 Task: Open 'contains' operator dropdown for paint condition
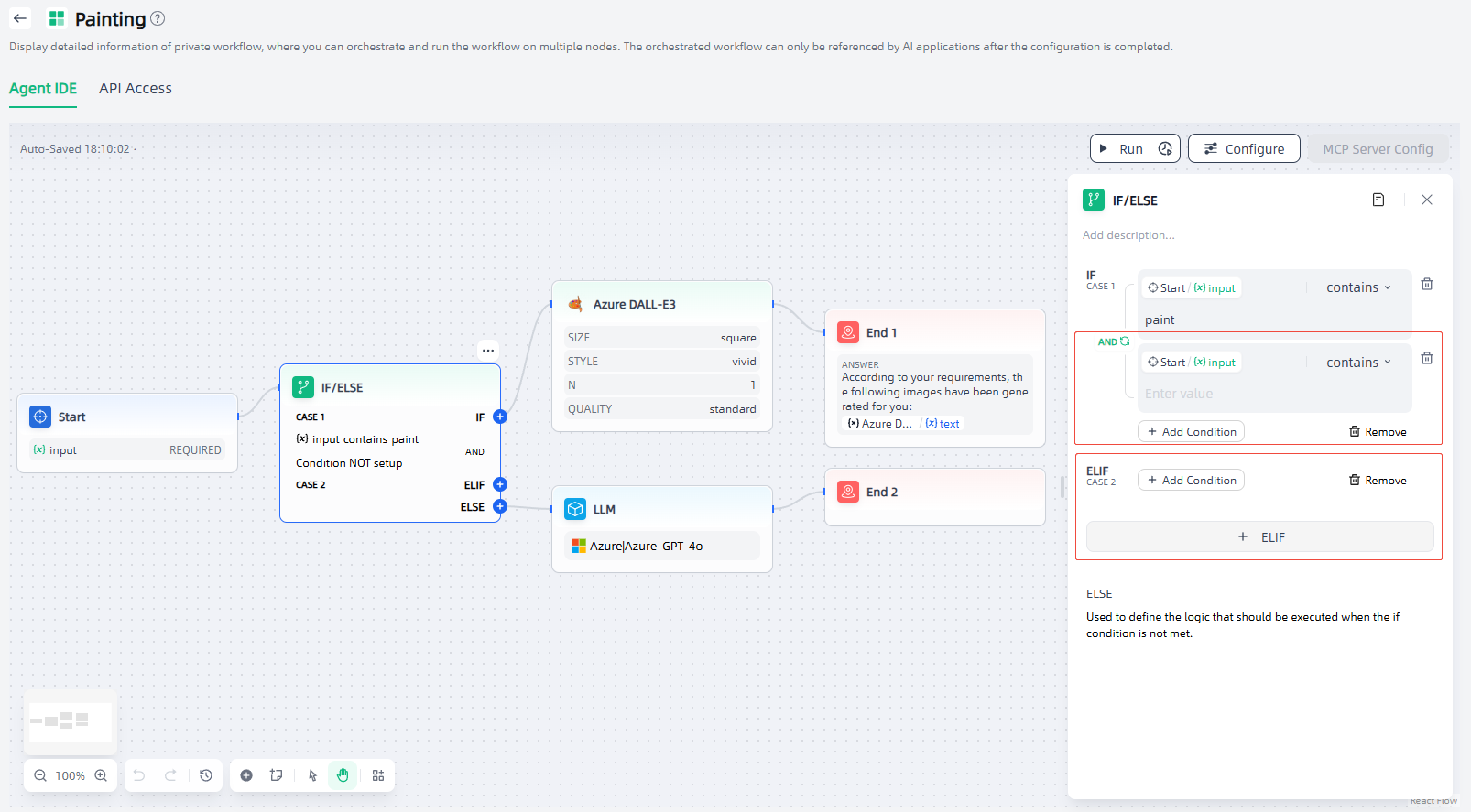1358,287
